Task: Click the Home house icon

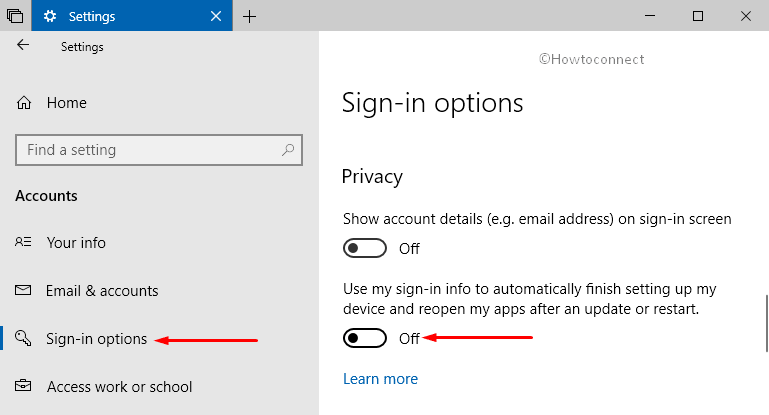Action: [x=24, y=103]
